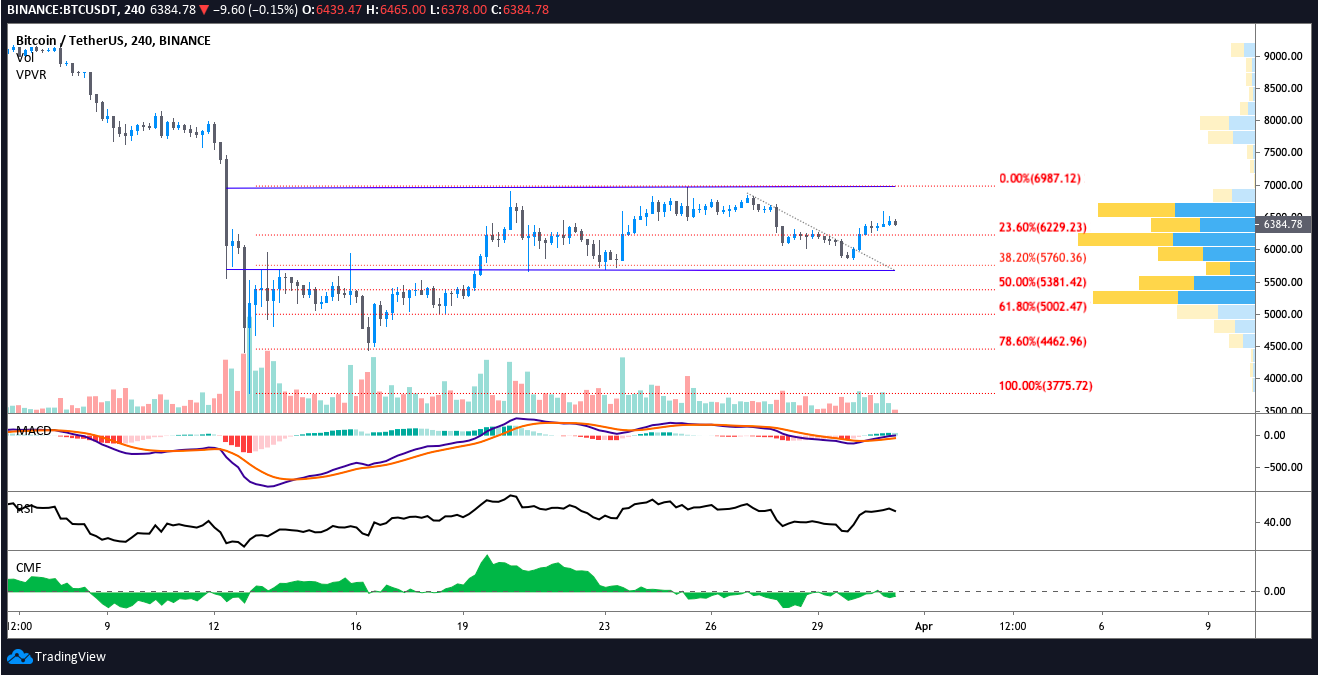The width and height of the screenshot is (1318, 675).
Task: Click the 9000.00 price axis label
Action: click(x=1284, y=57)
